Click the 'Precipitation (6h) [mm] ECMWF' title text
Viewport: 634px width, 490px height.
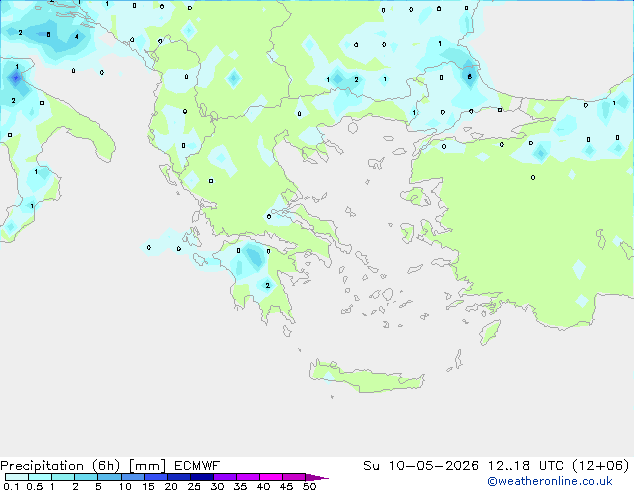click(x=110, y=466)
